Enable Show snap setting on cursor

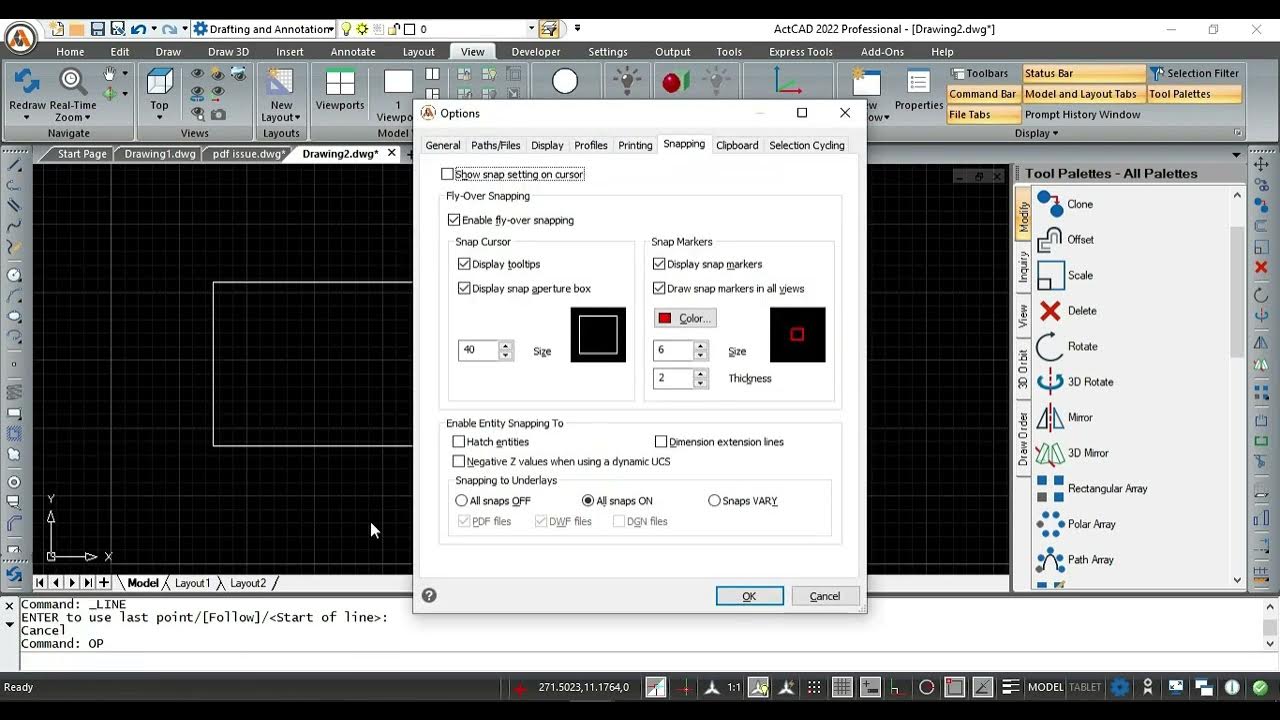tap(447, 174)
